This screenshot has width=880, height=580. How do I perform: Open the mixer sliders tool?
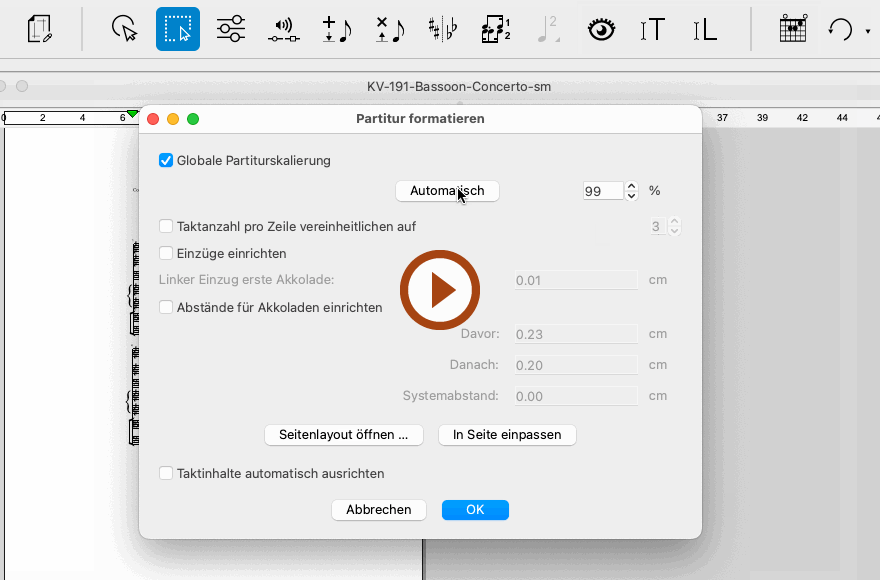click(x=230, y=29)
